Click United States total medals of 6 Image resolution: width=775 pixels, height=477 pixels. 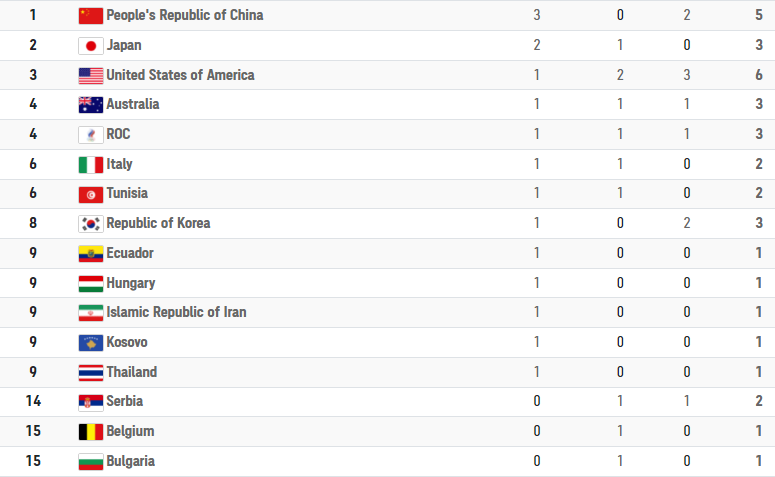(x=759, y=75)
